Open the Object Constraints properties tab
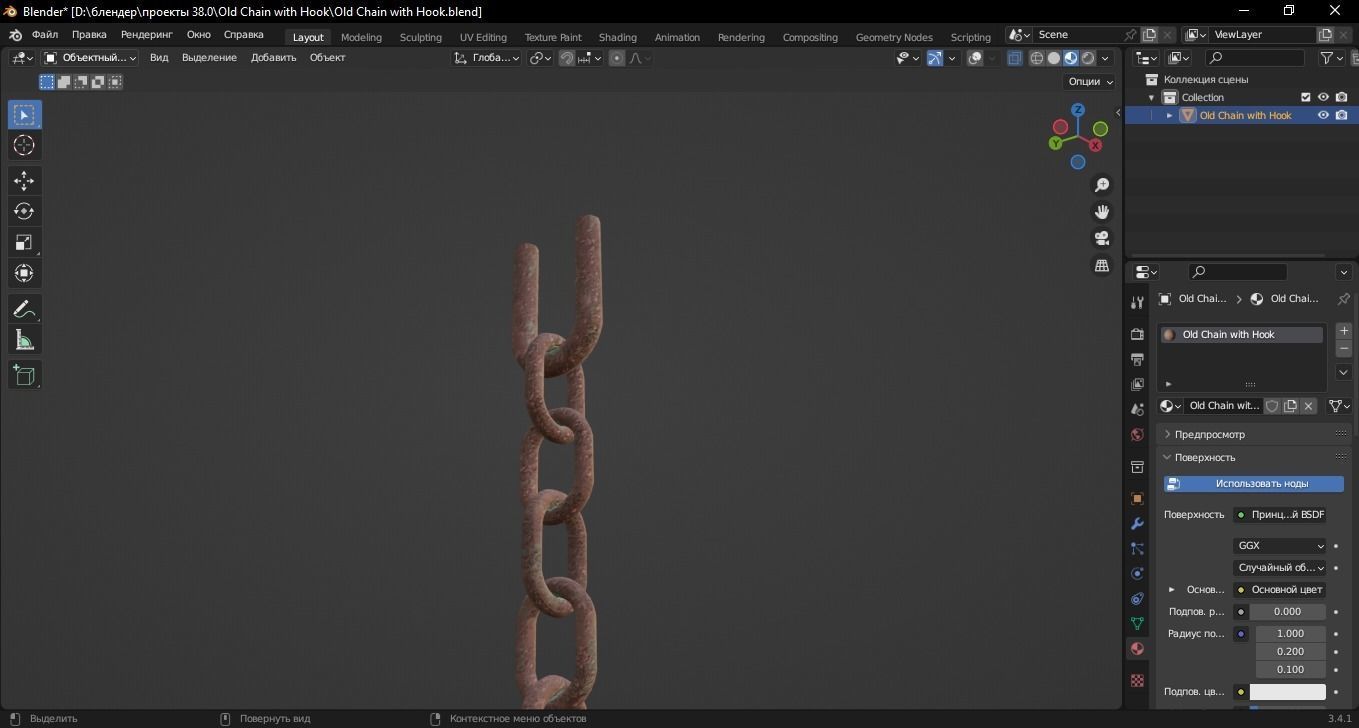 1137,598
